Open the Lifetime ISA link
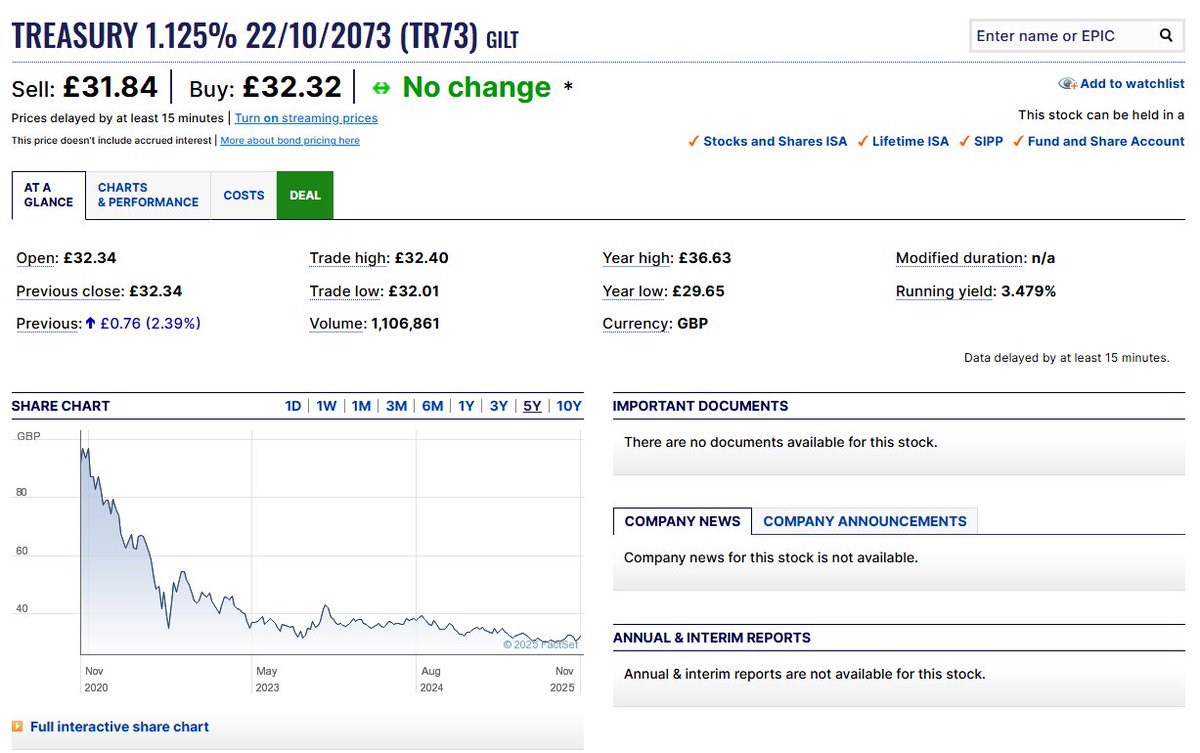Image resolution: width=1200 pixels, height=753 pixels. click(910, 141)
